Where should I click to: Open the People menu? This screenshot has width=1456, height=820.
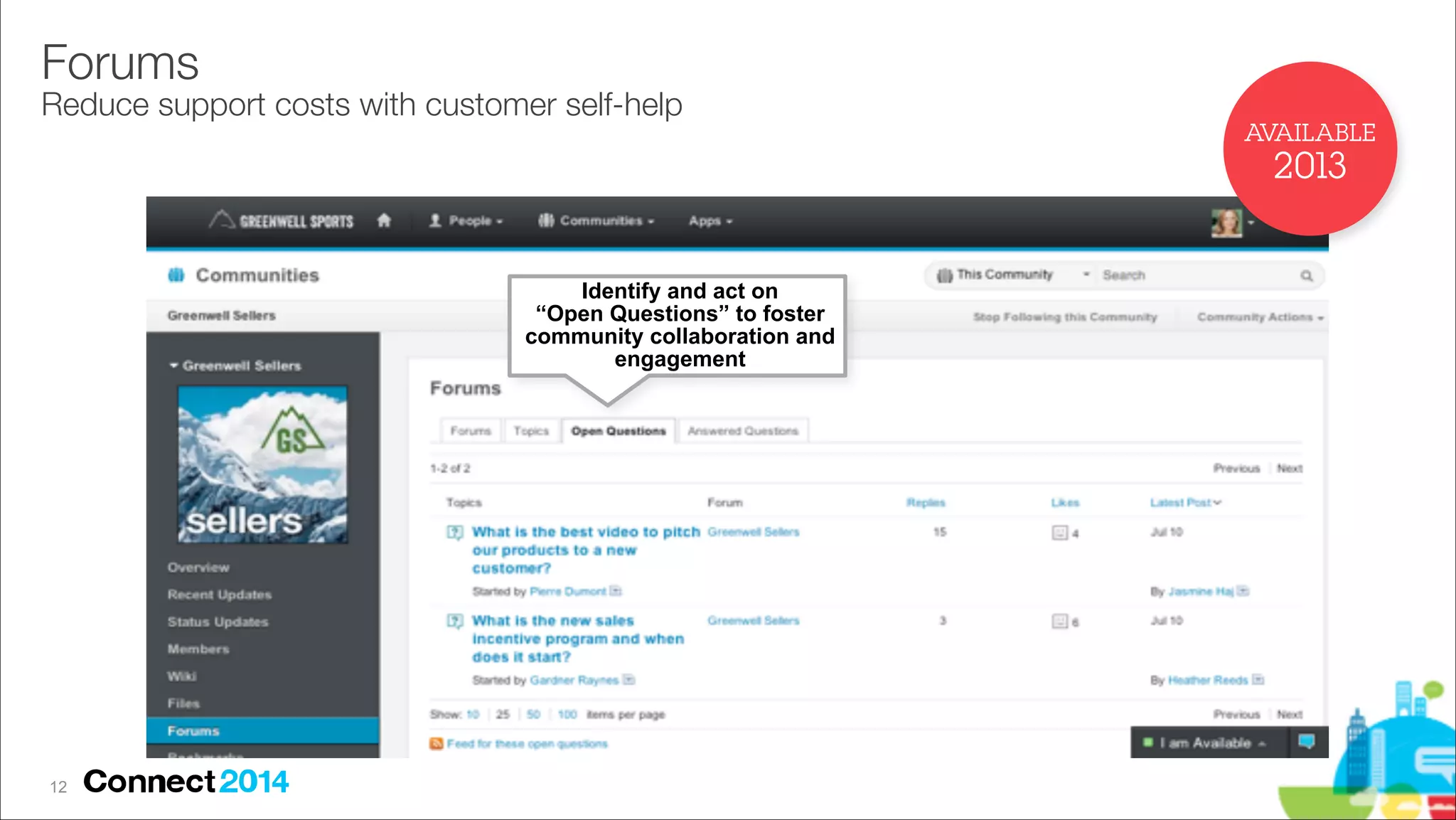(x=466, y=220)
